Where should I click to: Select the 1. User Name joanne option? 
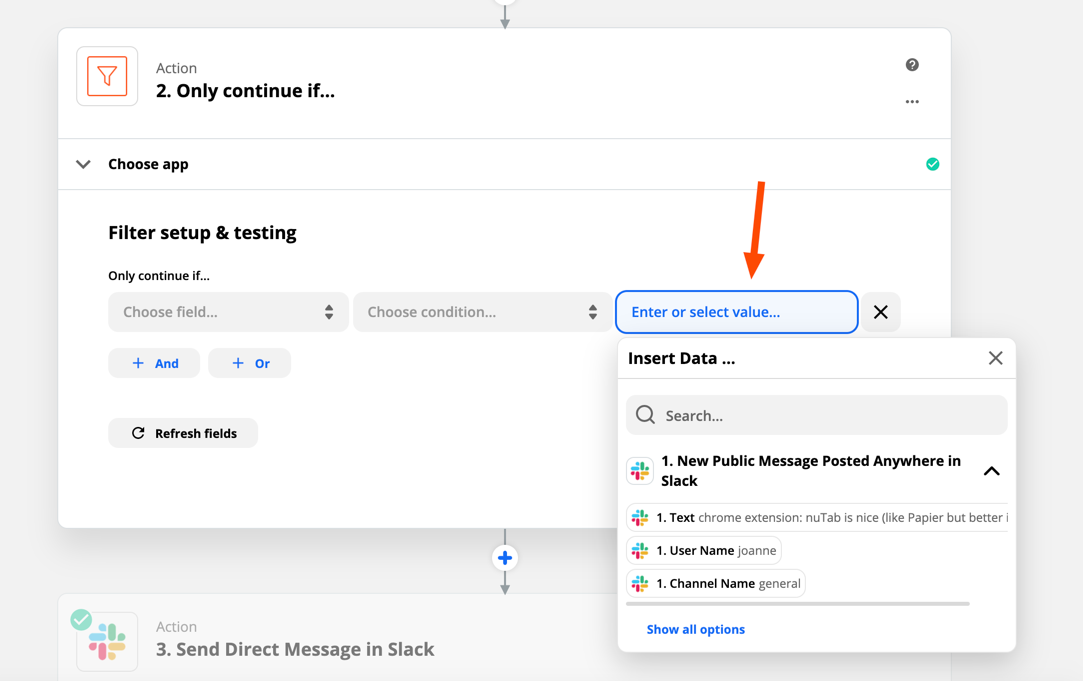point(704,550)
